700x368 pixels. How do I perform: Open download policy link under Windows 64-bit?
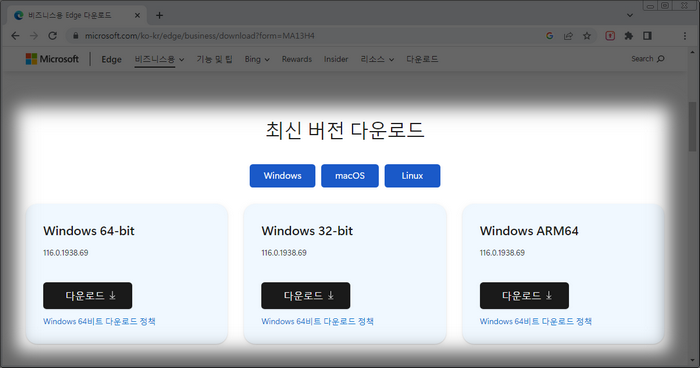tap(99, 322)
